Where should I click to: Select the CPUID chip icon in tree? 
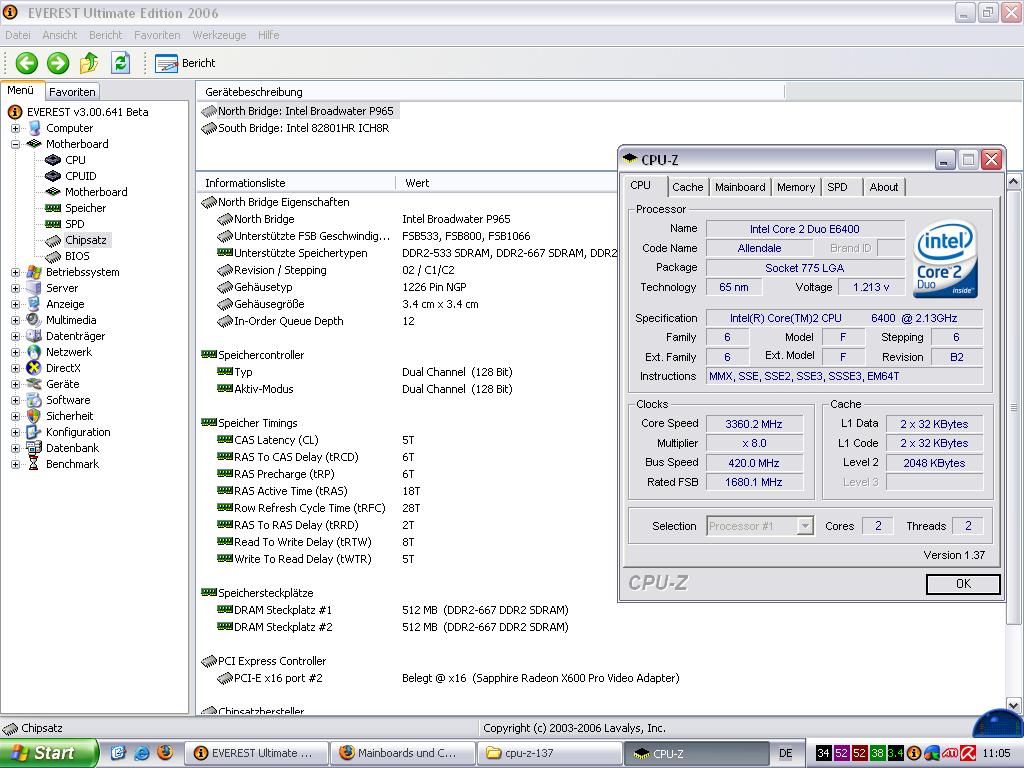pos(53,176)
